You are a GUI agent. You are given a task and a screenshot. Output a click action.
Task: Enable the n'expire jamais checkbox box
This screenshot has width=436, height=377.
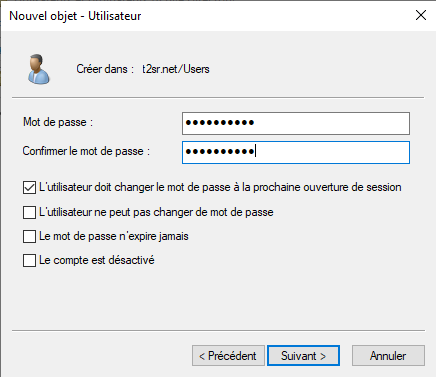coord(29,236)
